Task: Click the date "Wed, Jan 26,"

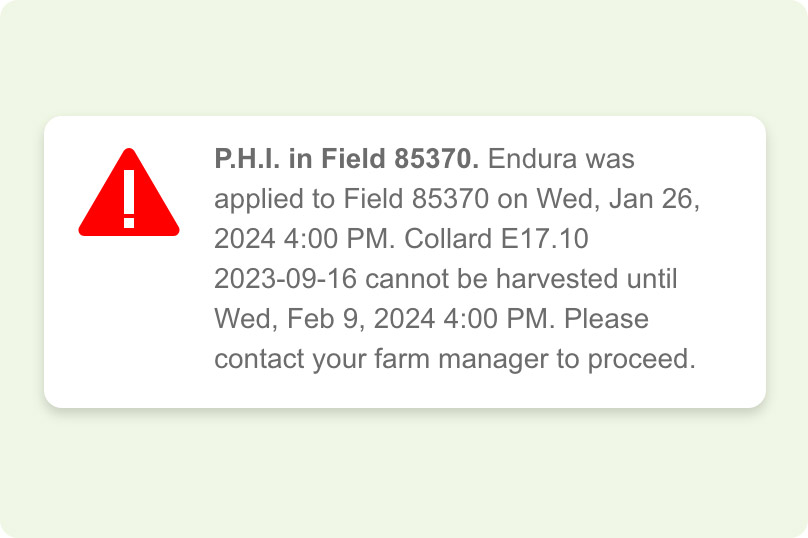Action: [x=618, y=199]
